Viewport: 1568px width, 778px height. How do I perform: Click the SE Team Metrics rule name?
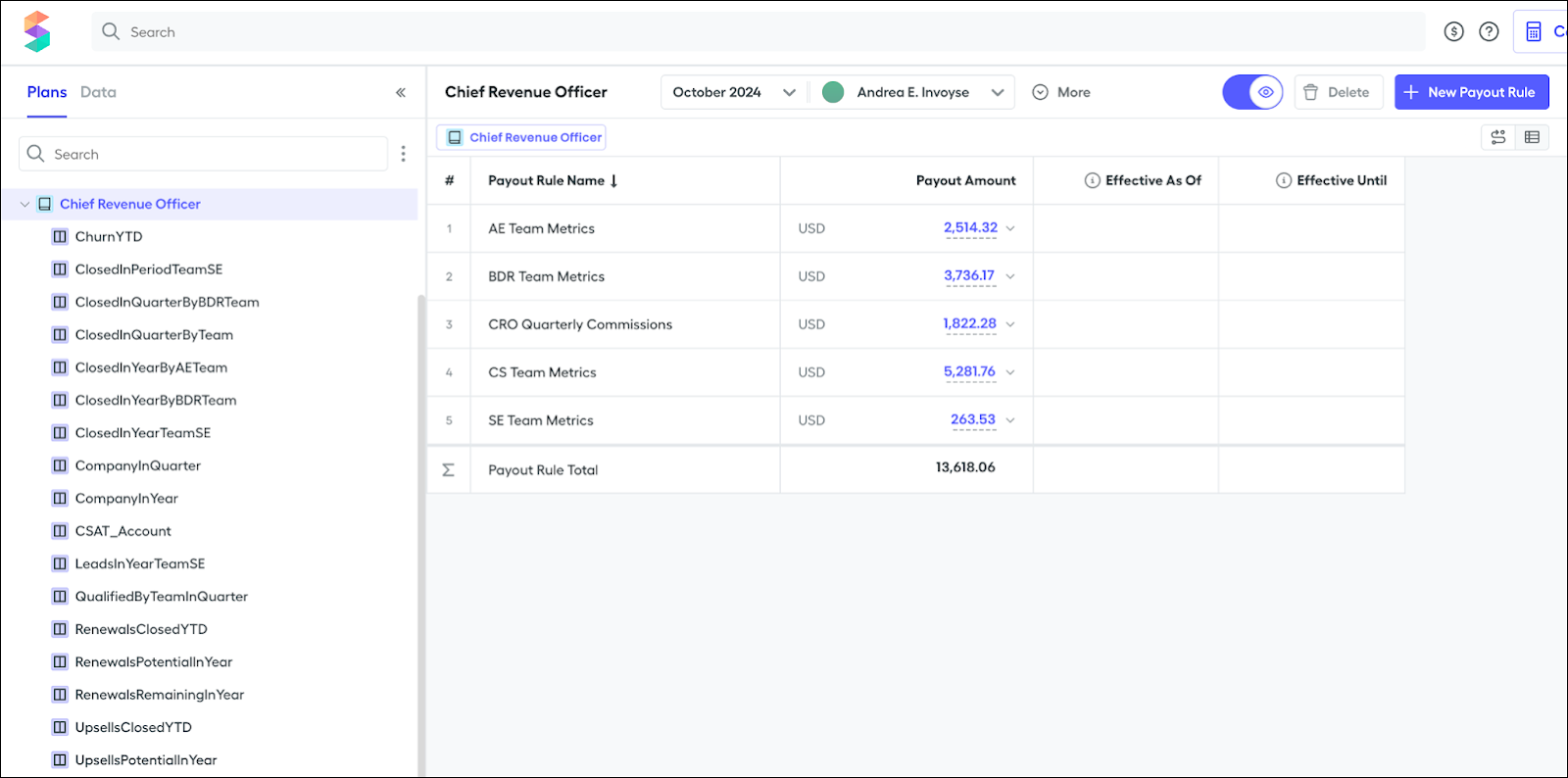(541, 420)
